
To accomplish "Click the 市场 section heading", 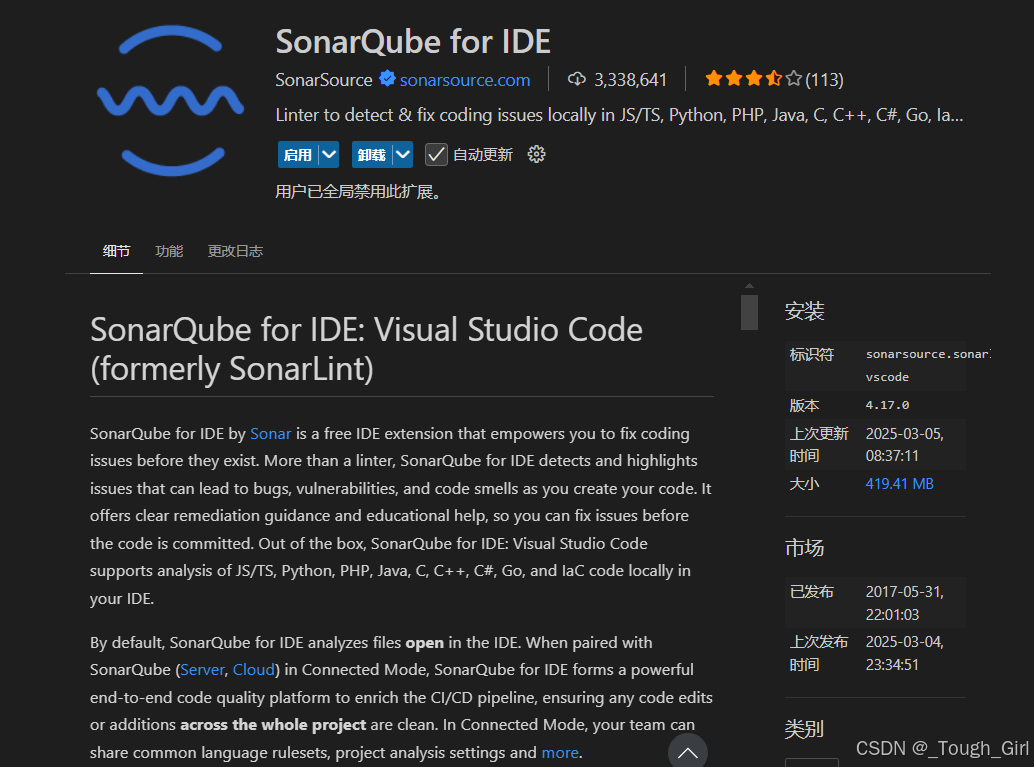I will 805,547.
